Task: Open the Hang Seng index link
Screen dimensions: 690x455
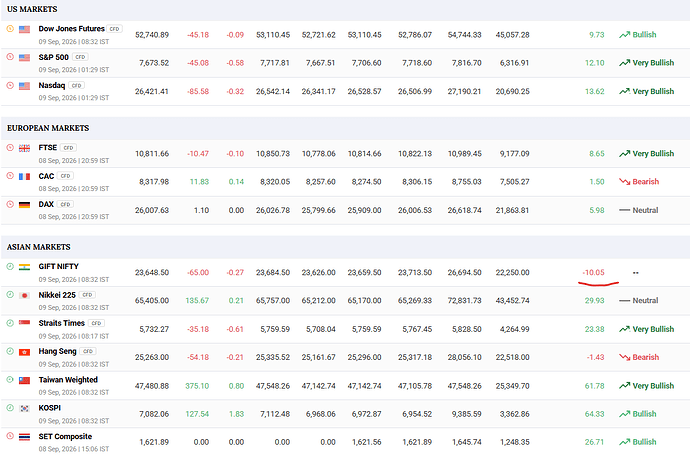Action: point(57,351)
